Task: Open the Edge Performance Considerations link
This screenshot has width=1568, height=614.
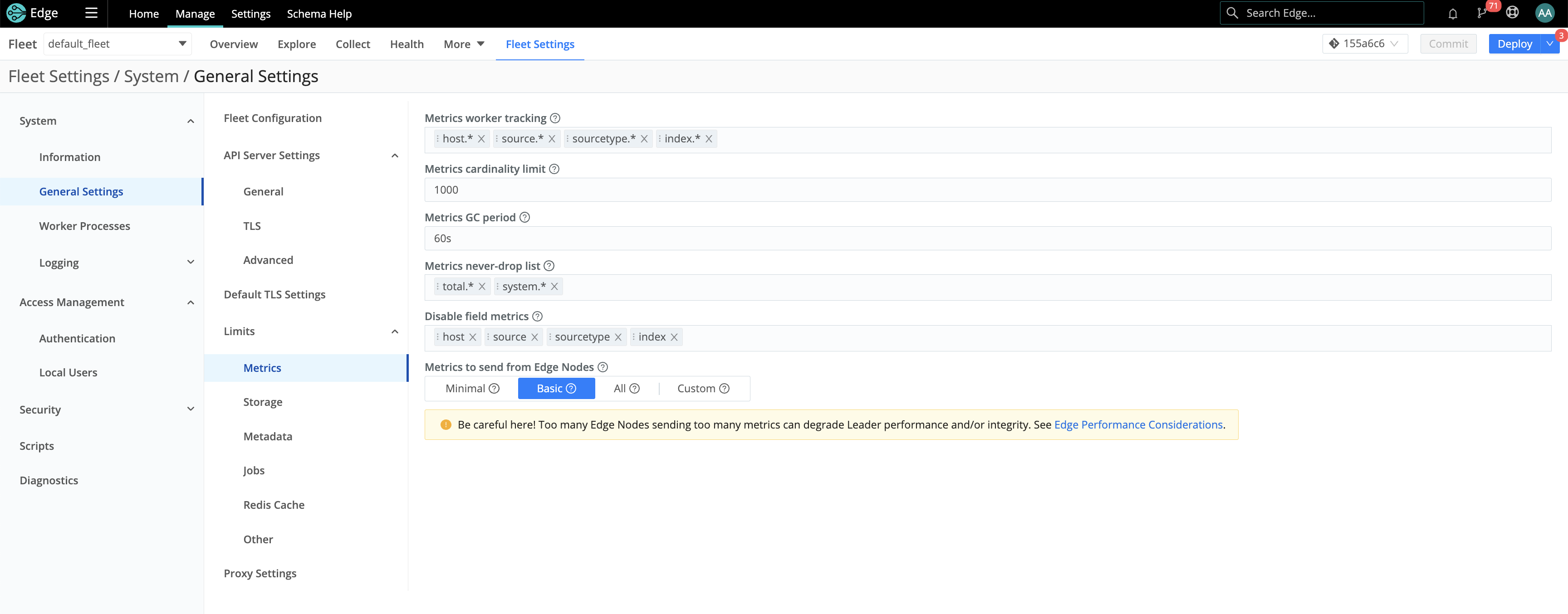Action: (1137, 425)
